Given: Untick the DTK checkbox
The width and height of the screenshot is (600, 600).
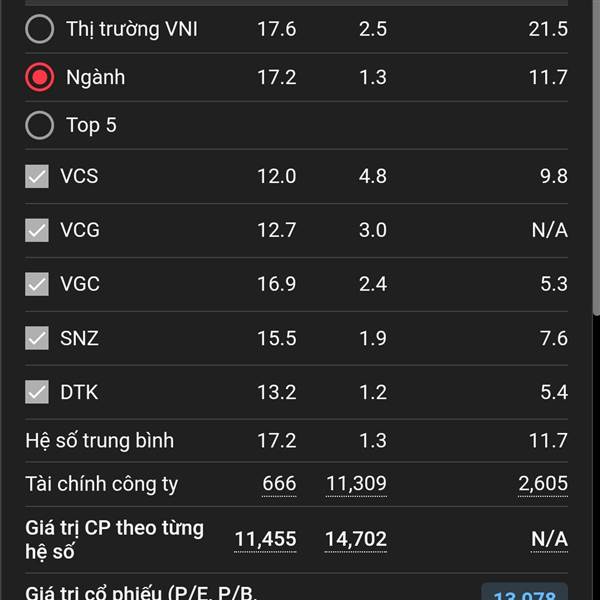Looking at the screenshot, I should tap(37, 392).
